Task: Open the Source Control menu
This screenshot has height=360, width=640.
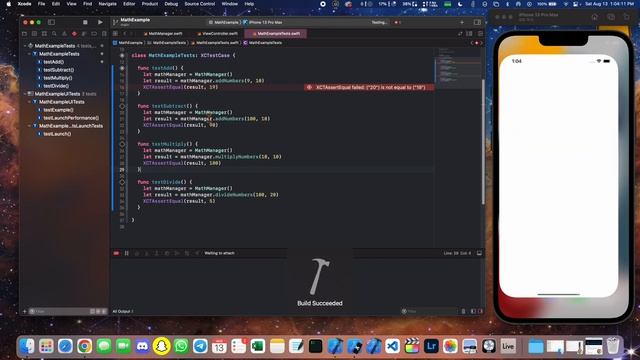Action: tap(200, 4)
